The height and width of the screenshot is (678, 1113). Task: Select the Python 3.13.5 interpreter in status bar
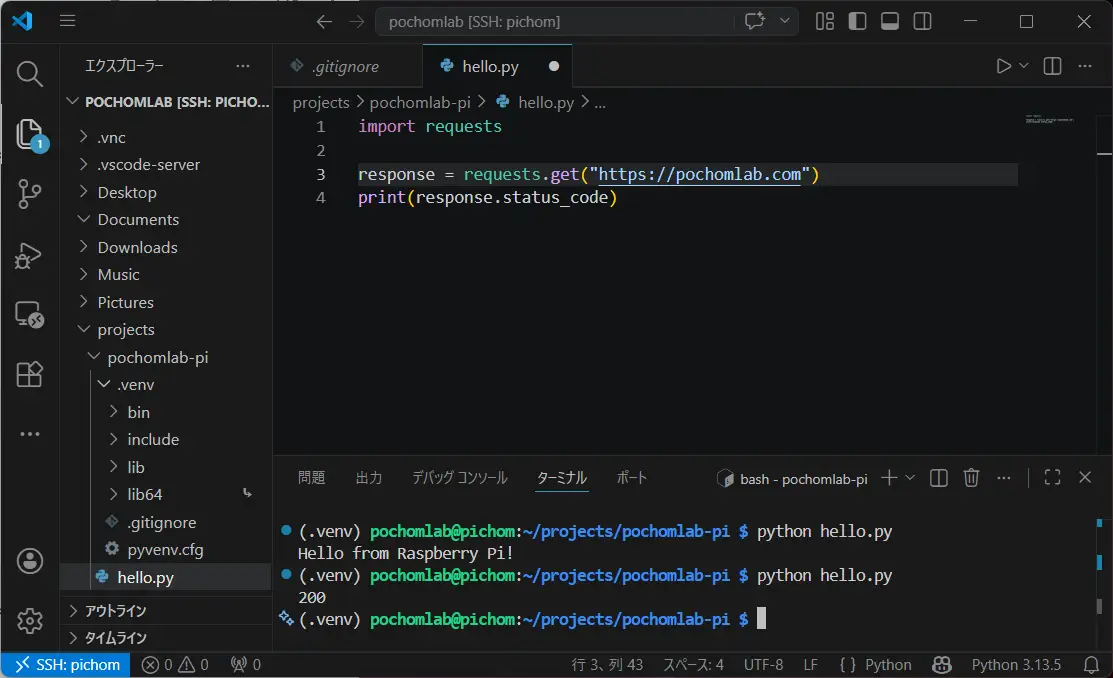pos(1016,665)
